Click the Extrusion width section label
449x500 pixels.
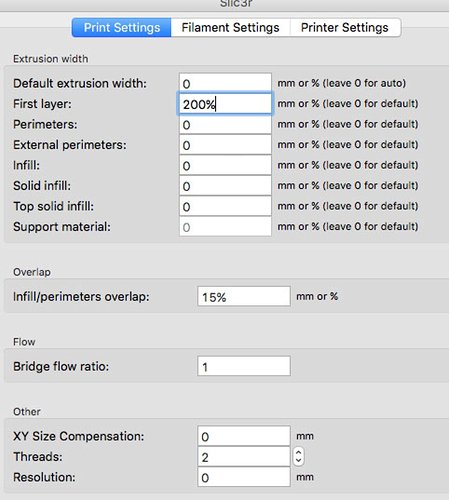[x=51, y=59]
